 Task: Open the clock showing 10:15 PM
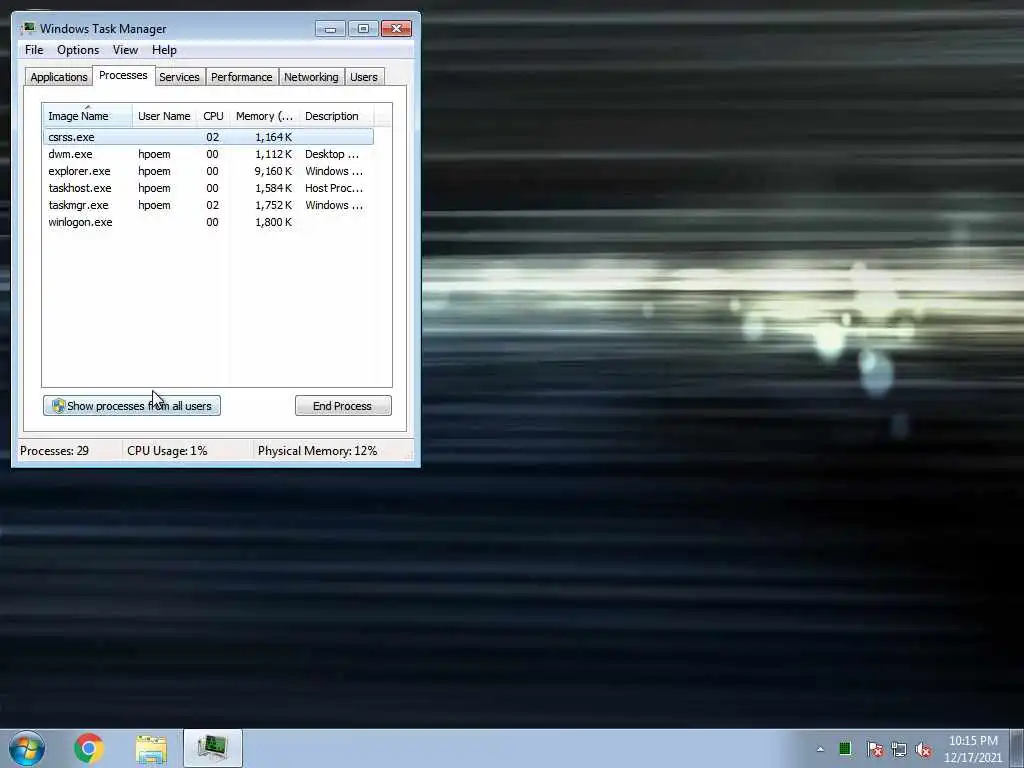(x=973, y=749)
